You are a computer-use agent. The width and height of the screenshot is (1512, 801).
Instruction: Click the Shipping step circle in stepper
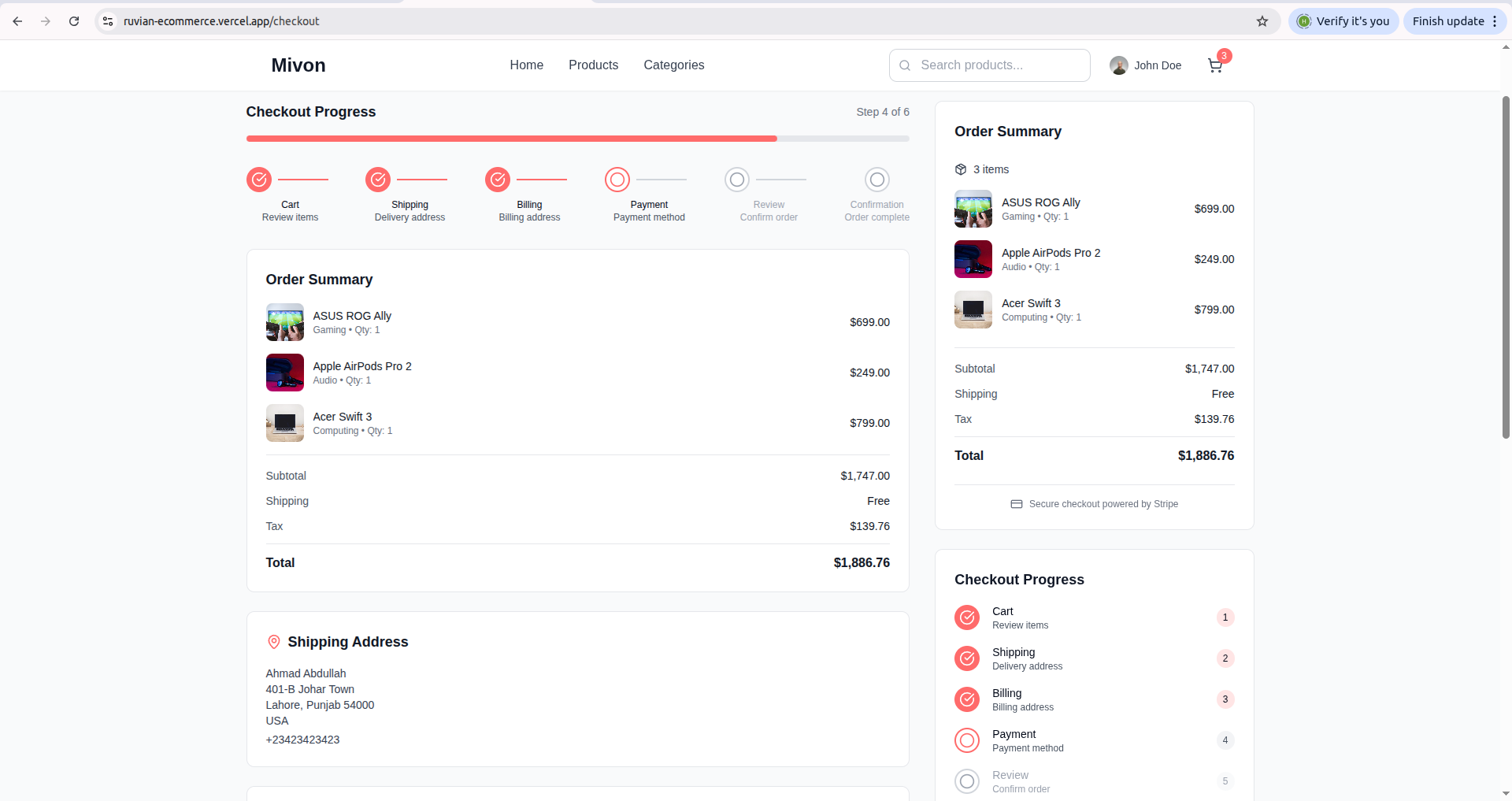[x=378, y=180]
